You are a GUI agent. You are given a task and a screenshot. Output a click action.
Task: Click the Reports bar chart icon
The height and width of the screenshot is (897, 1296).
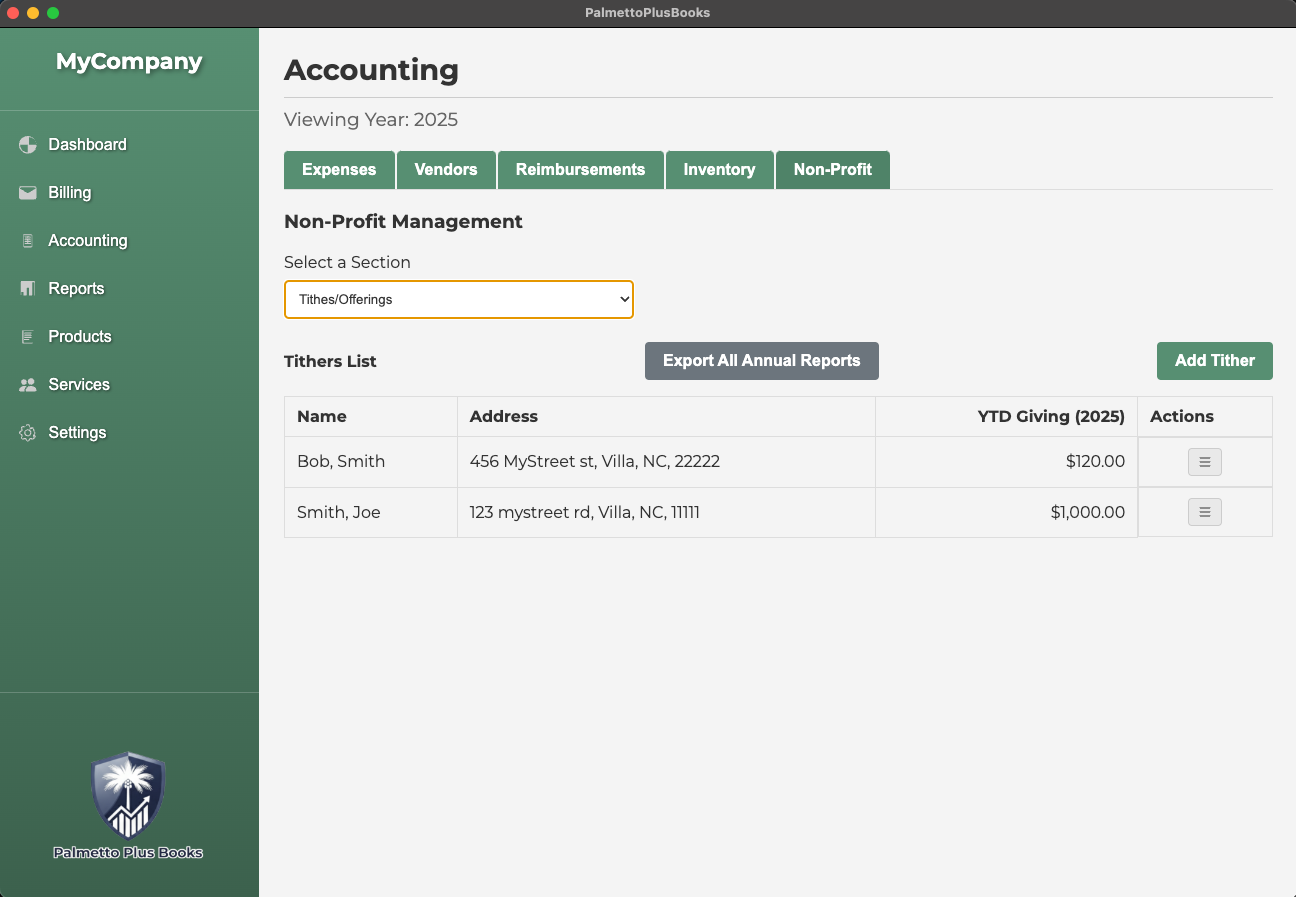(28, 289)
